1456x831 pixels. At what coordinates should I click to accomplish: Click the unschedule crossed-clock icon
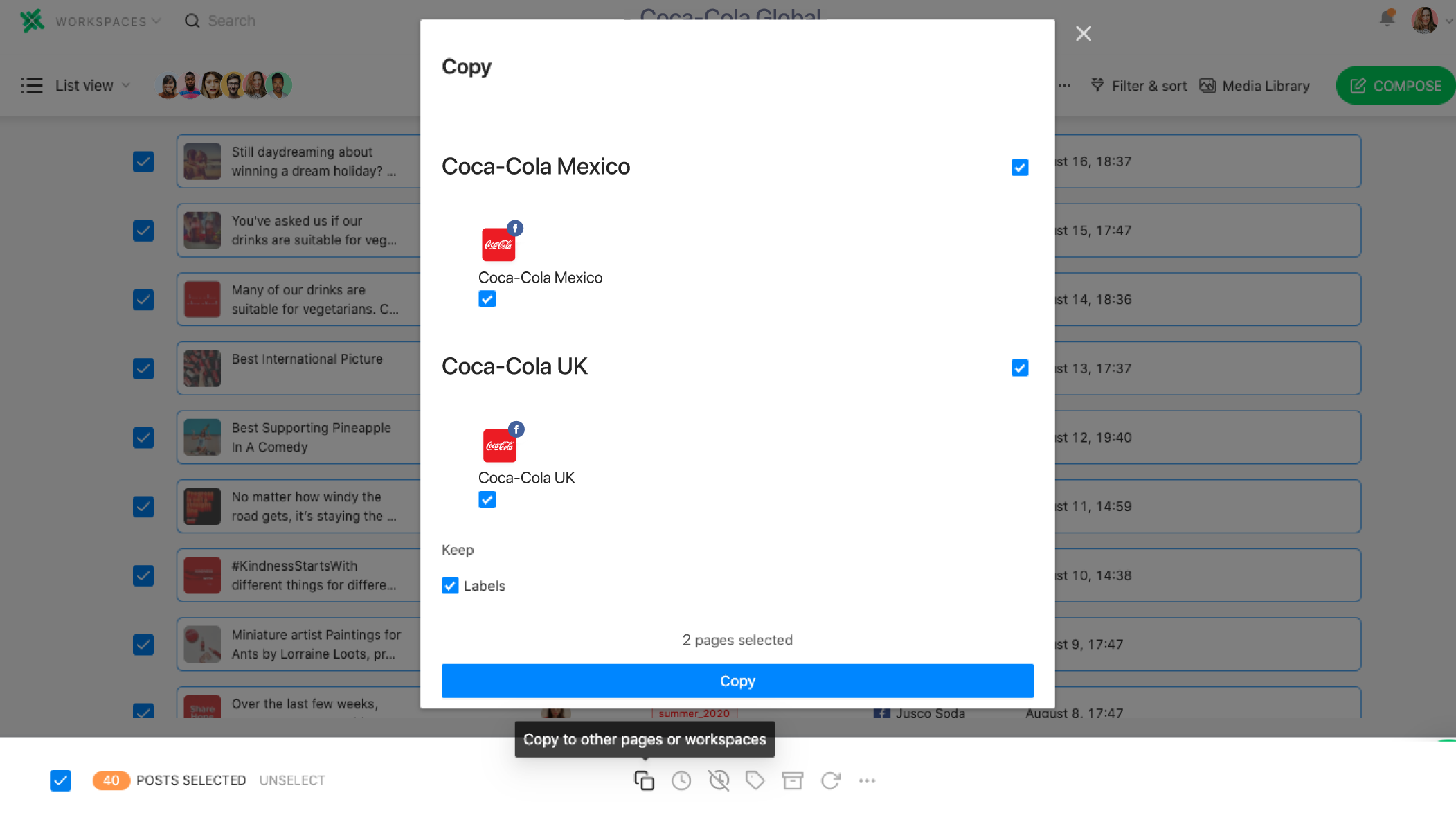click(x=719, y=780)
